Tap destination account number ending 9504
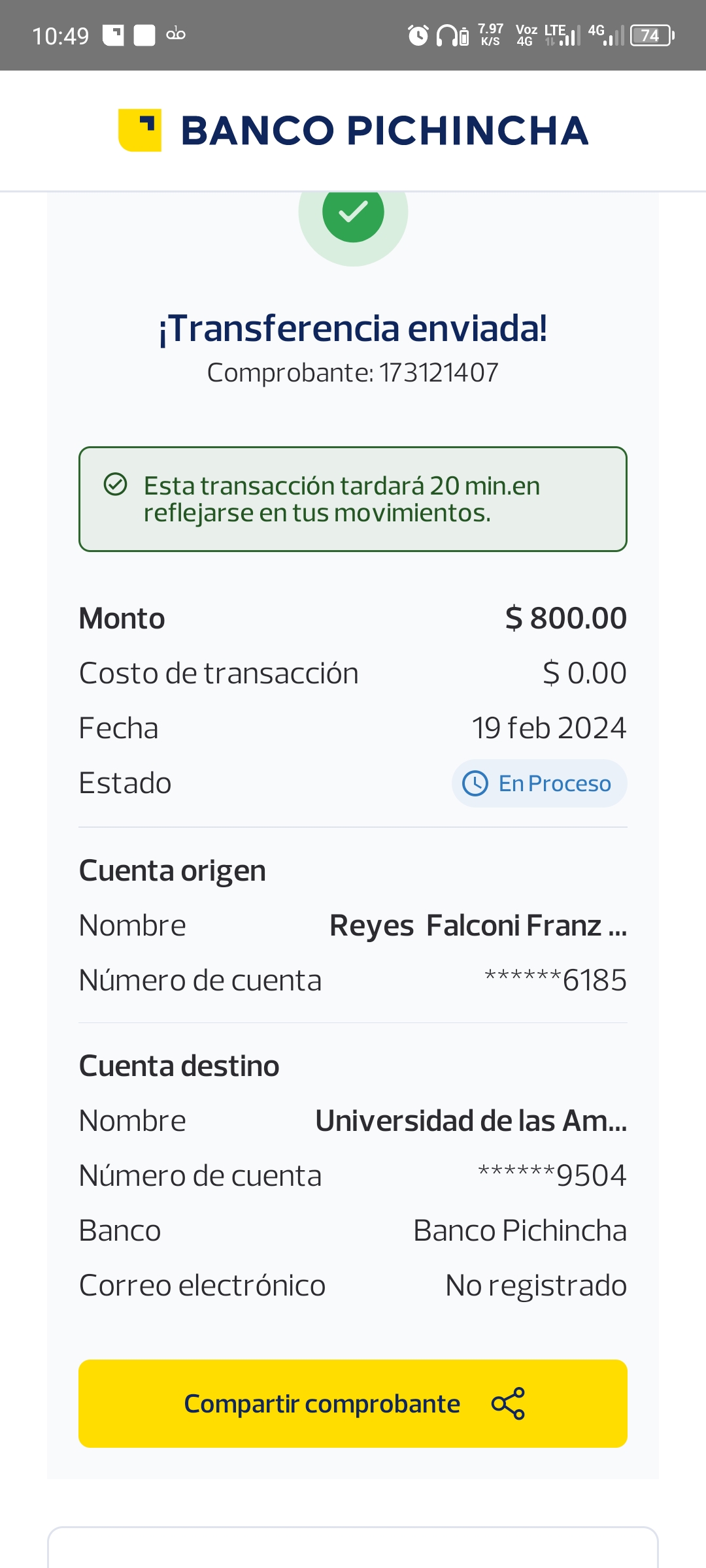This screenshot has height=1568, width=706. click(x=552, y=1175)
